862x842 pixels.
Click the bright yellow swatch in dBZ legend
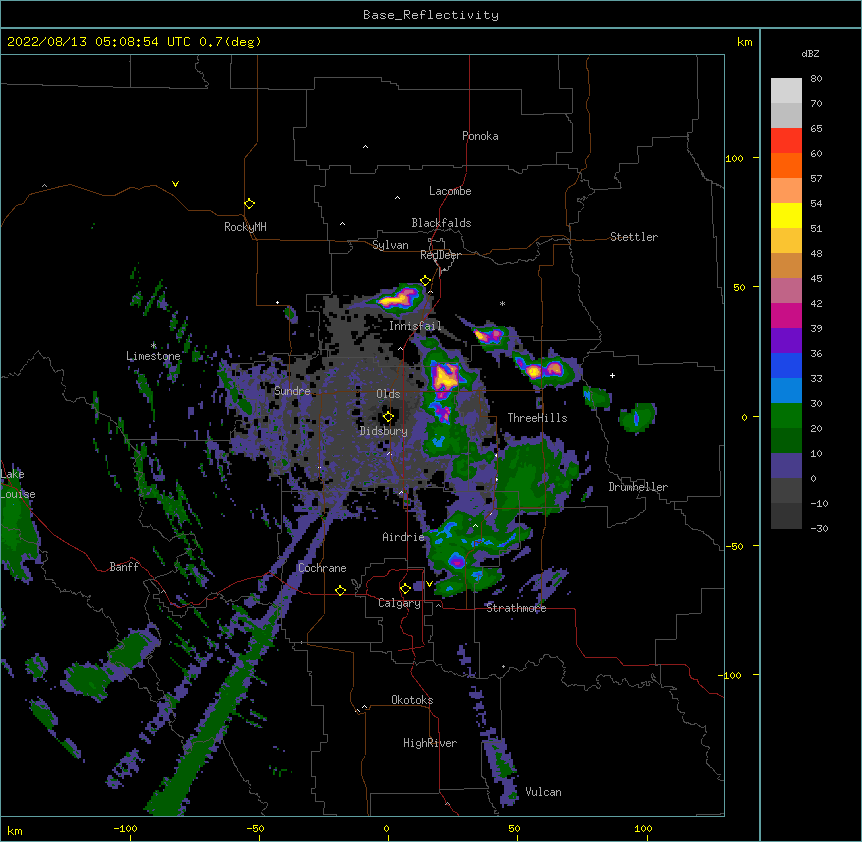point(786,215)
